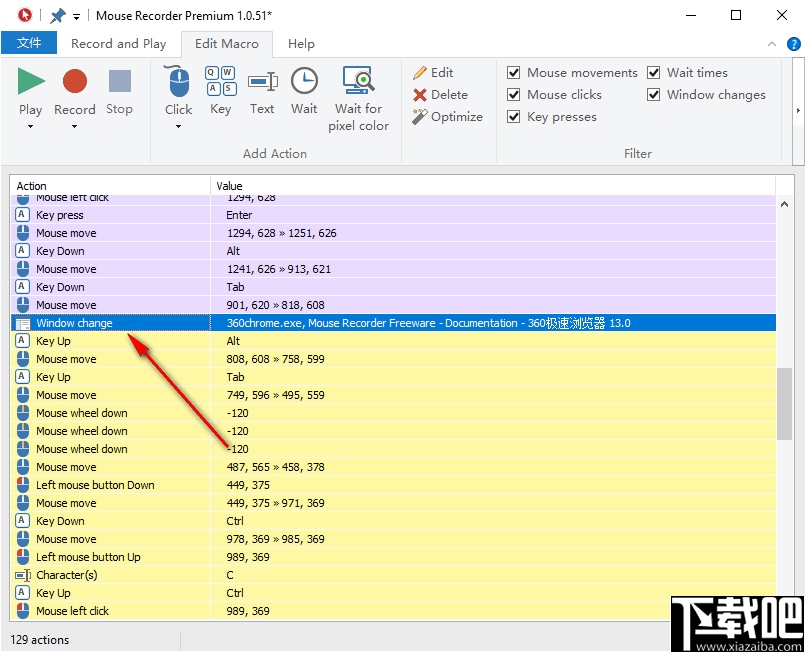806x652 pixels.
Task: Start recording with the red Record icon
Action: tap(75, 81)
